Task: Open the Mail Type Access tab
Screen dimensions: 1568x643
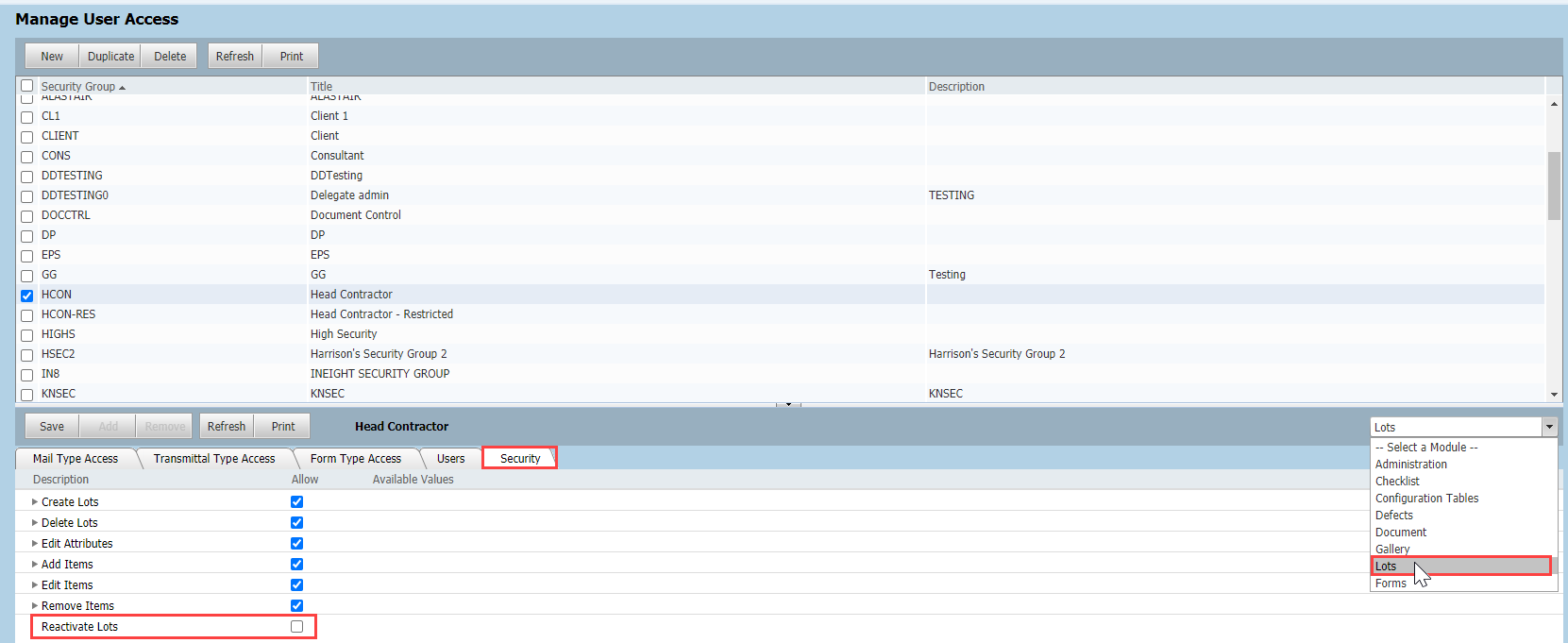Action: pos(76,459)
